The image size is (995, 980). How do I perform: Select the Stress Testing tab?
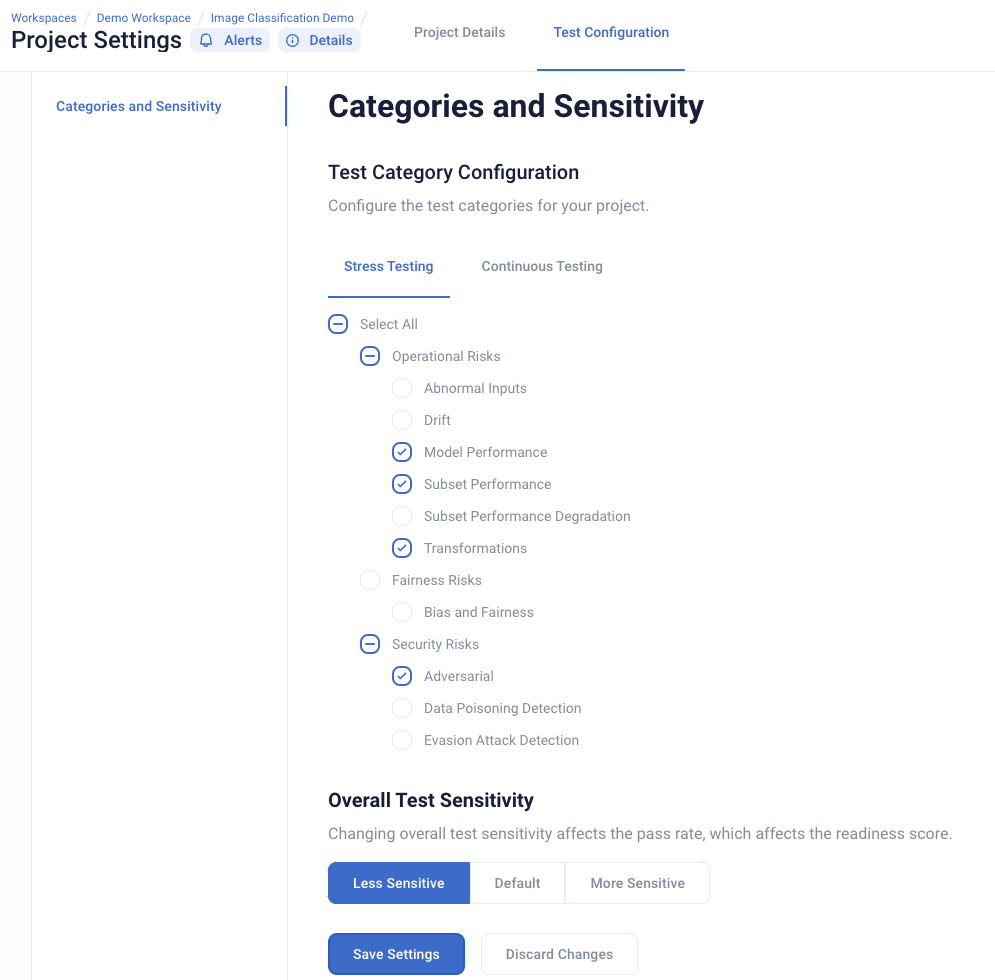pos(388,266)
